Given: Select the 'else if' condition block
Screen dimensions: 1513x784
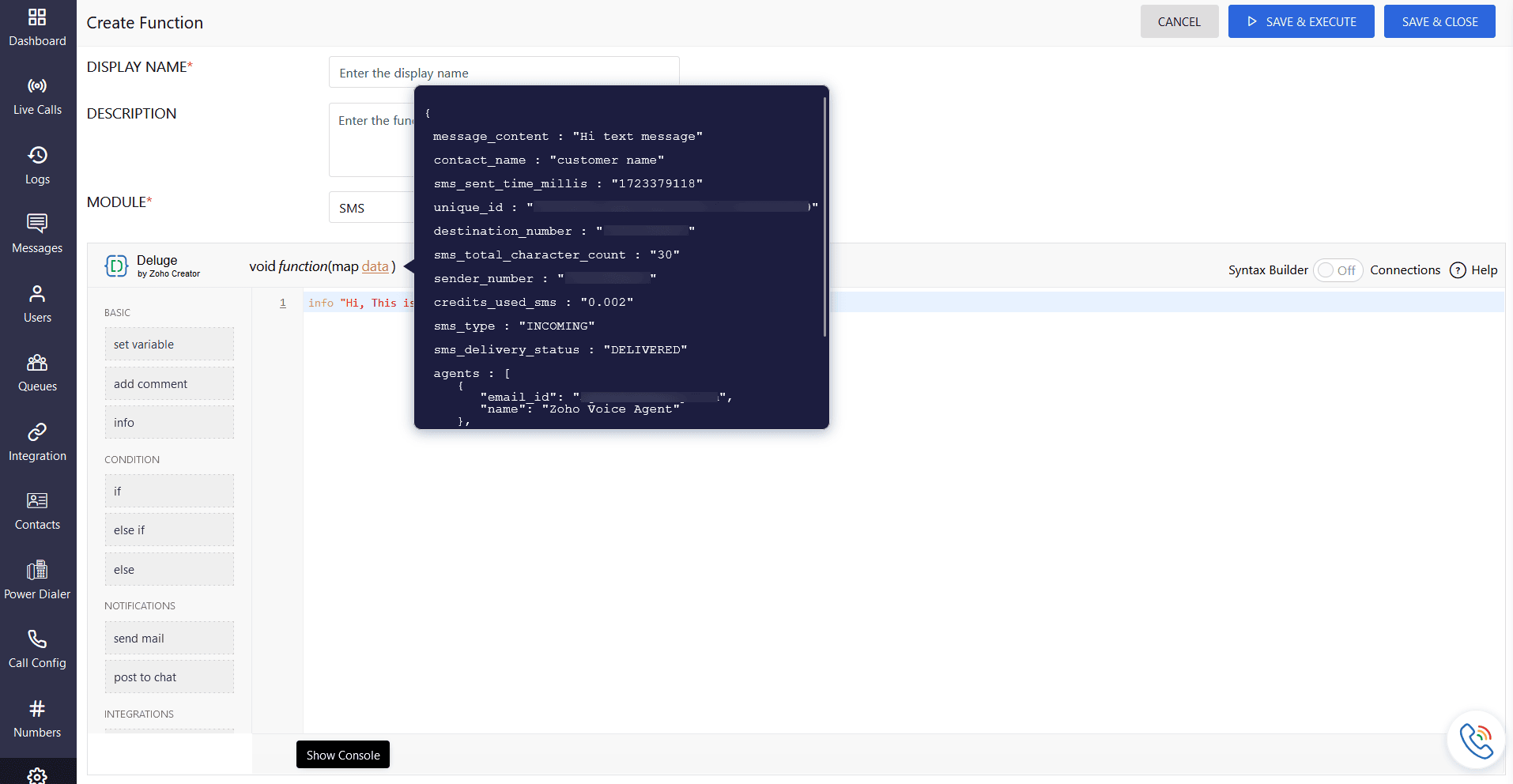Looking at the screenshot, I should point(169,530).
